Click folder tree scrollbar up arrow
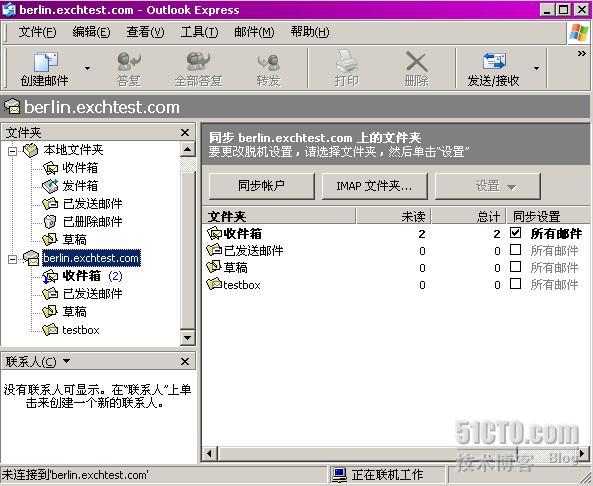The width and height of the screenshot is (593, 486). 188,149
